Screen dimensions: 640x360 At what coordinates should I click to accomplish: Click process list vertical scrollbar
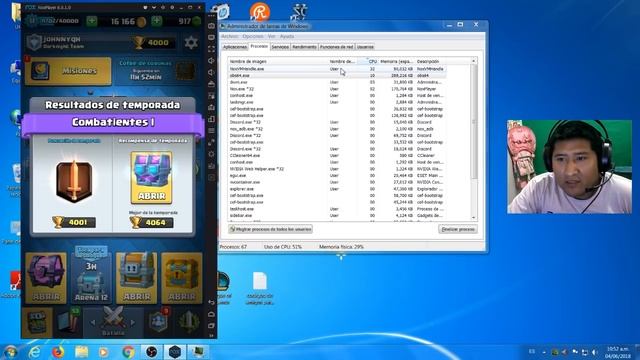(x=474, y=121)
